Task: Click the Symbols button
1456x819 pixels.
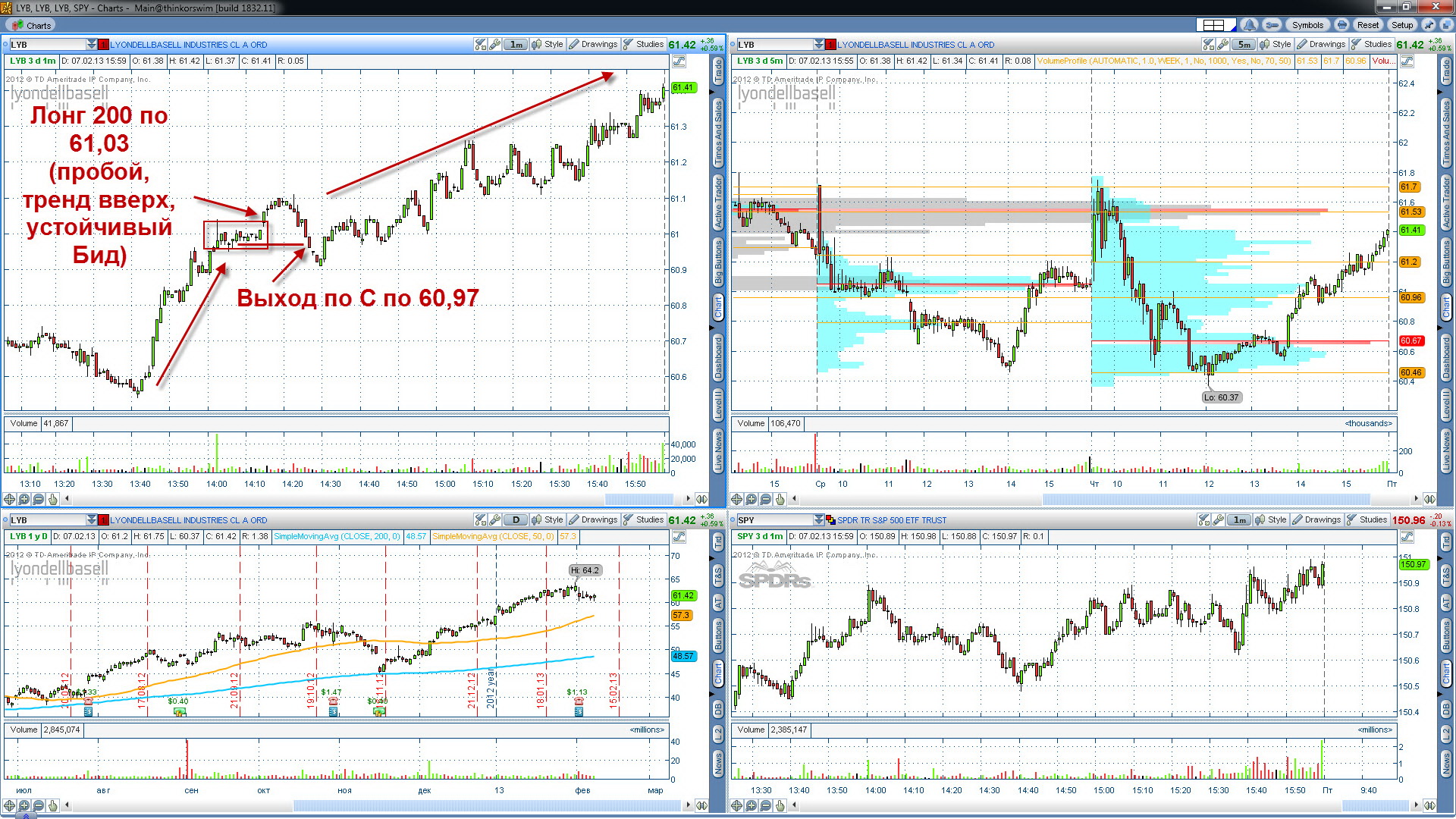Action: click(x=1308, y=25)
